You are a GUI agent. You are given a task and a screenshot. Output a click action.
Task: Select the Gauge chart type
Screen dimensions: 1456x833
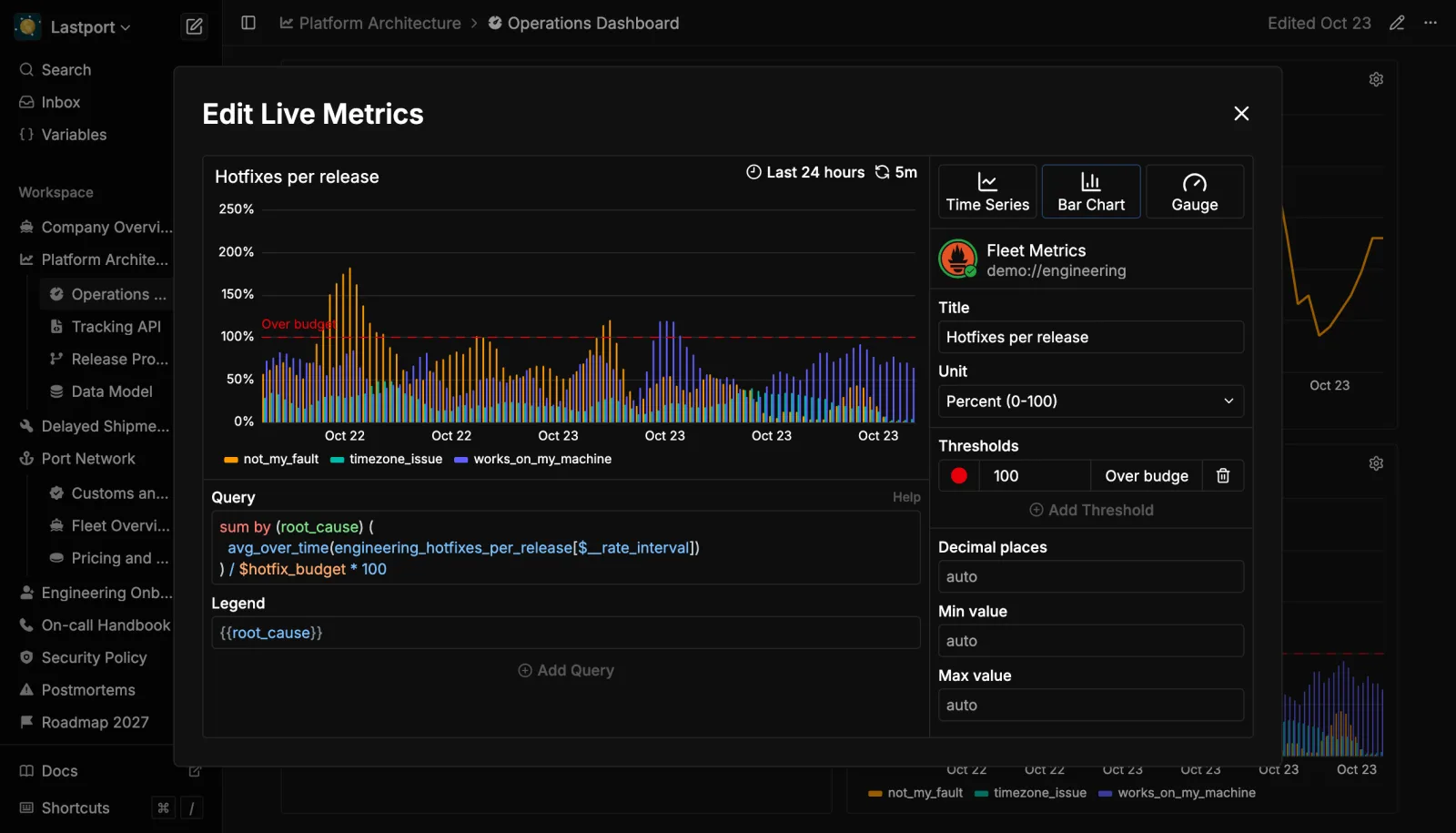pos(1195,191)
